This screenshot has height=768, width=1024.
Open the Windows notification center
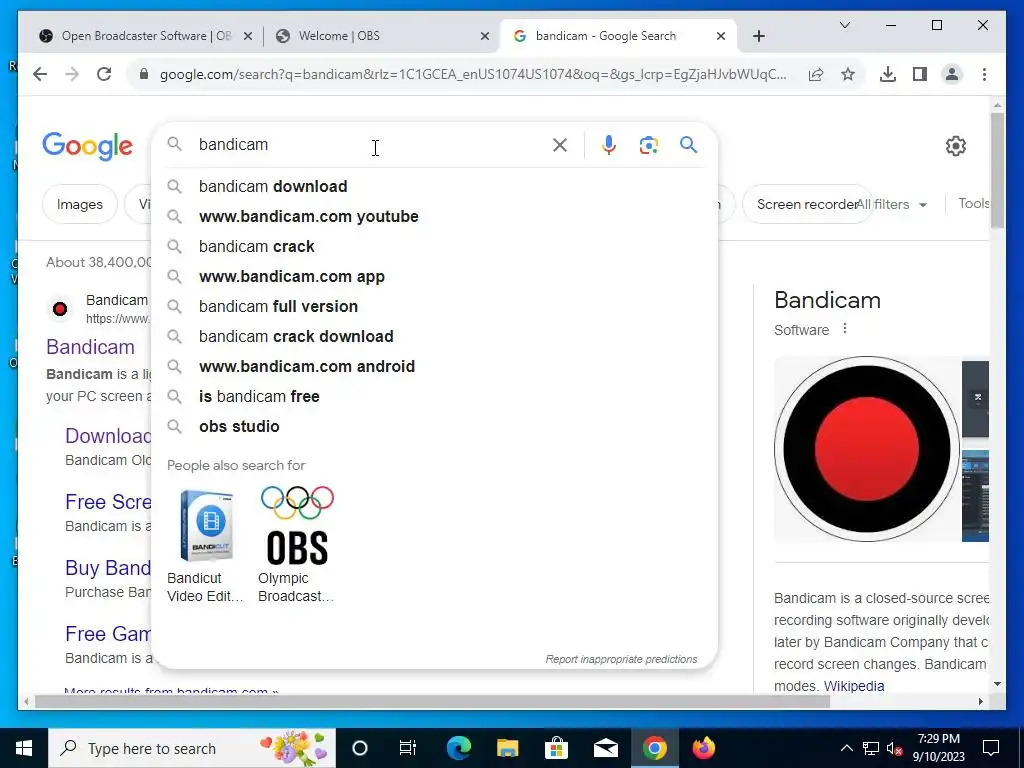point(991,748)
